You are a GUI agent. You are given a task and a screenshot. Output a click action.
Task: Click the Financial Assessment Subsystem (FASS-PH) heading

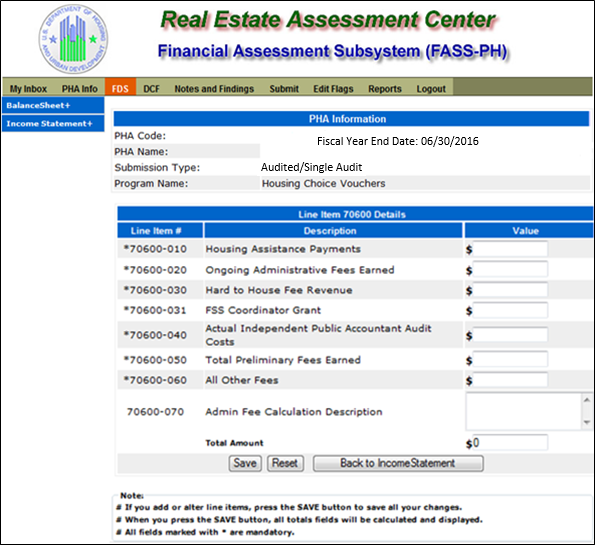[x=333, y=51]
